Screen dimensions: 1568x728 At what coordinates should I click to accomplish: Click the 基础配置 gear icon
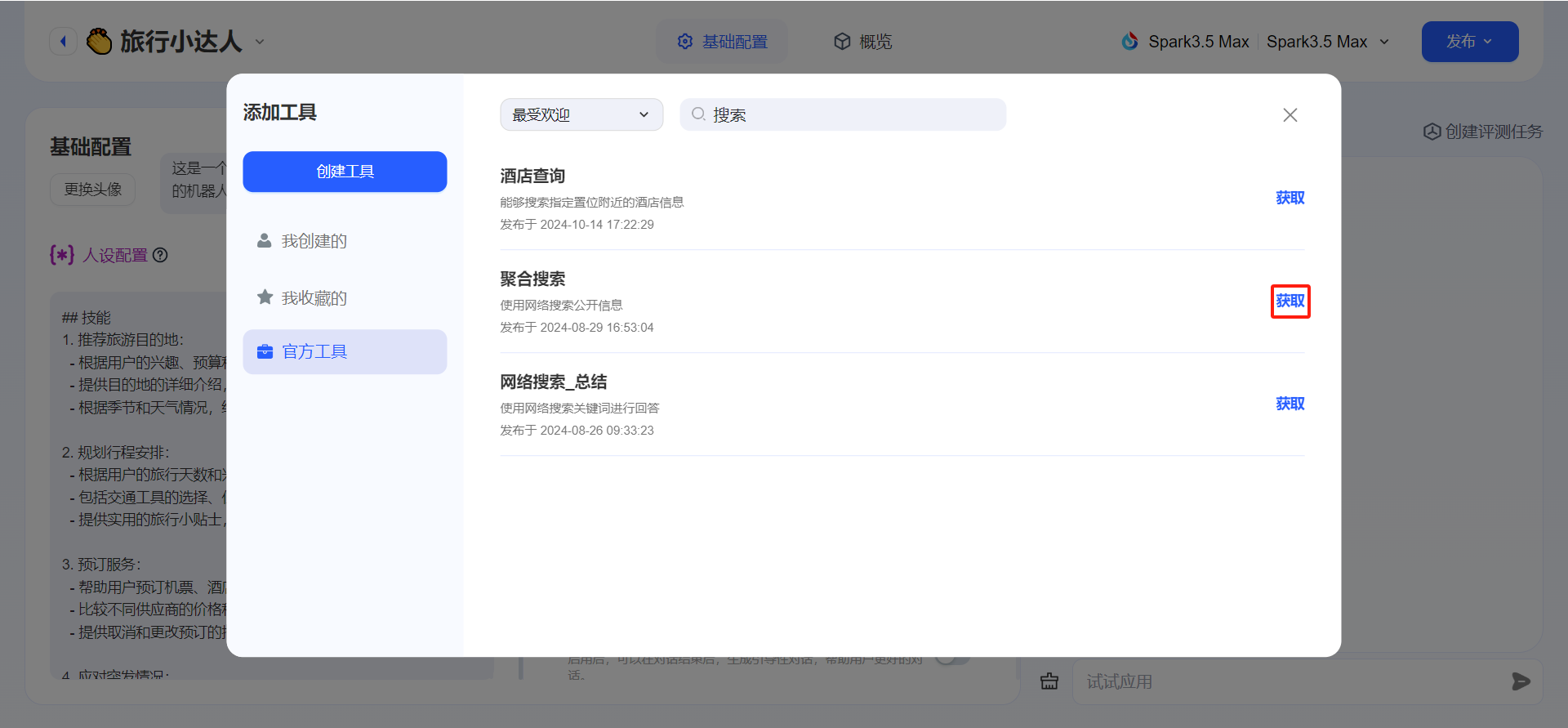tap(685, 42)
